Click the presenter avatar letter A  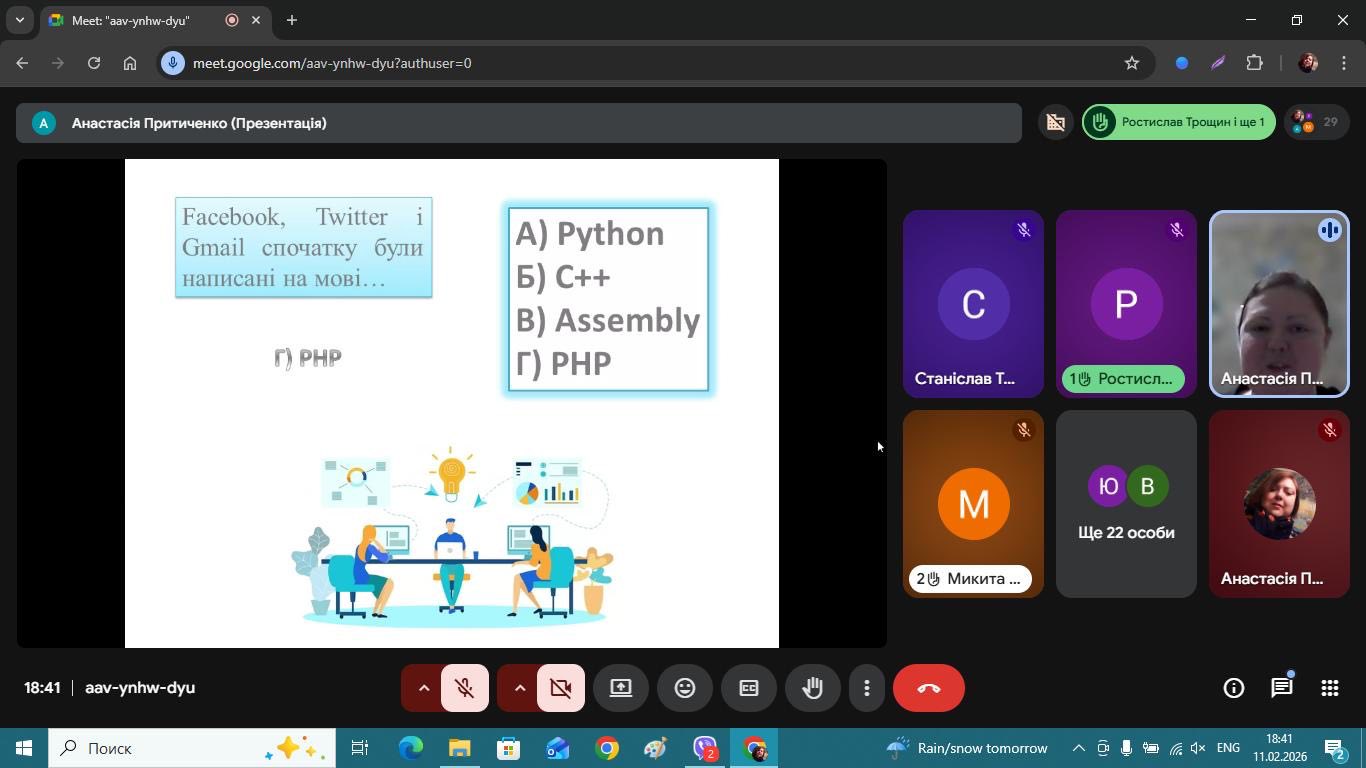point(43,123)
